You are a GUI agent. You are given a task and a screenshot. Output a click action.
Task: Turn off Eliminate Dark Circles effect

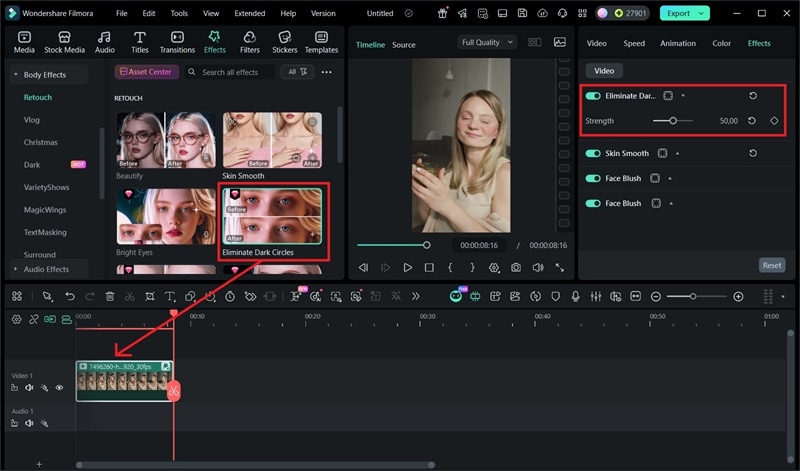(x=593, y=96)
